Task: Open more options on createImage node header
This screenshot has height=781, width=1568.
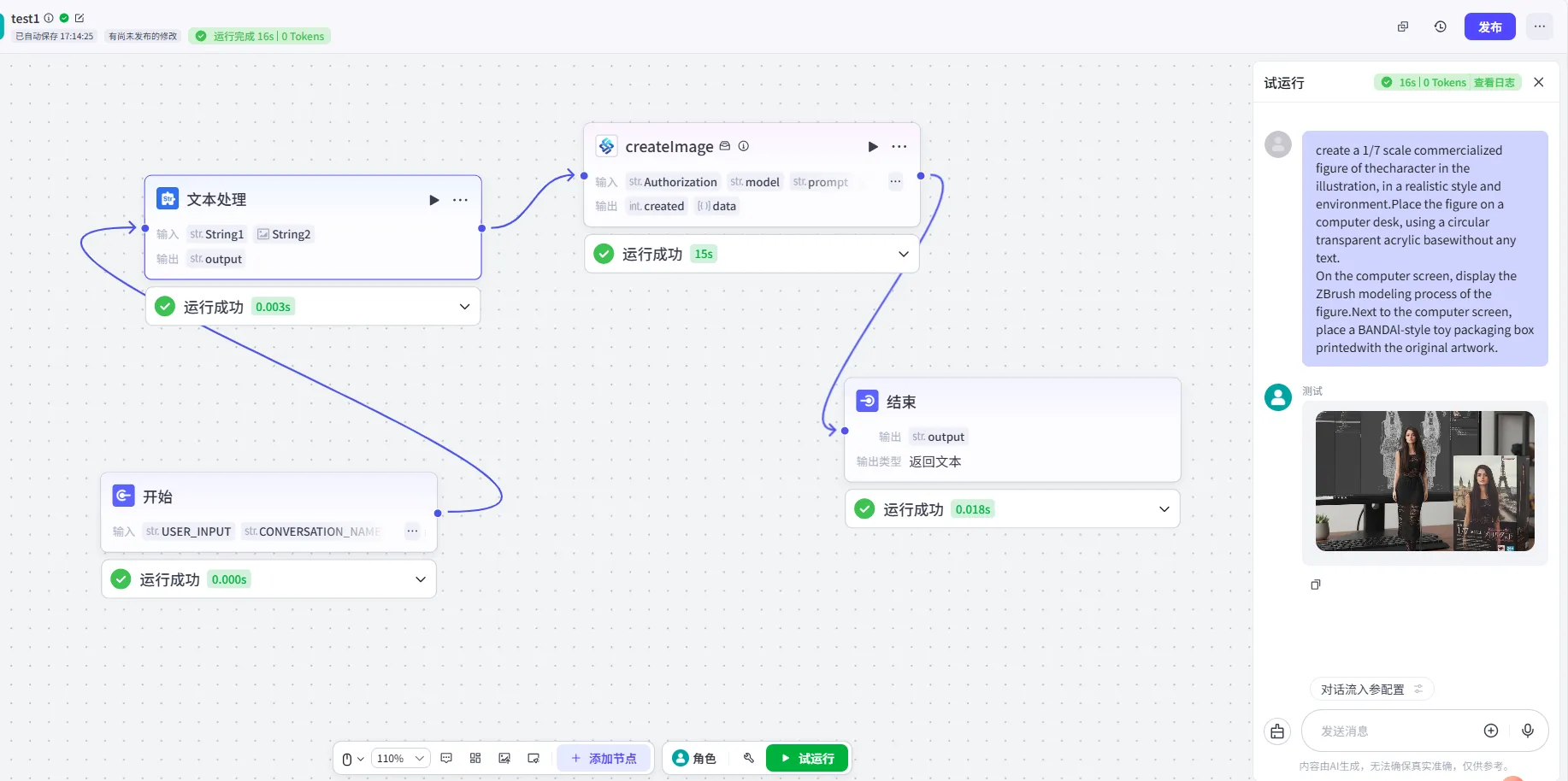Action: coord(899,147)
